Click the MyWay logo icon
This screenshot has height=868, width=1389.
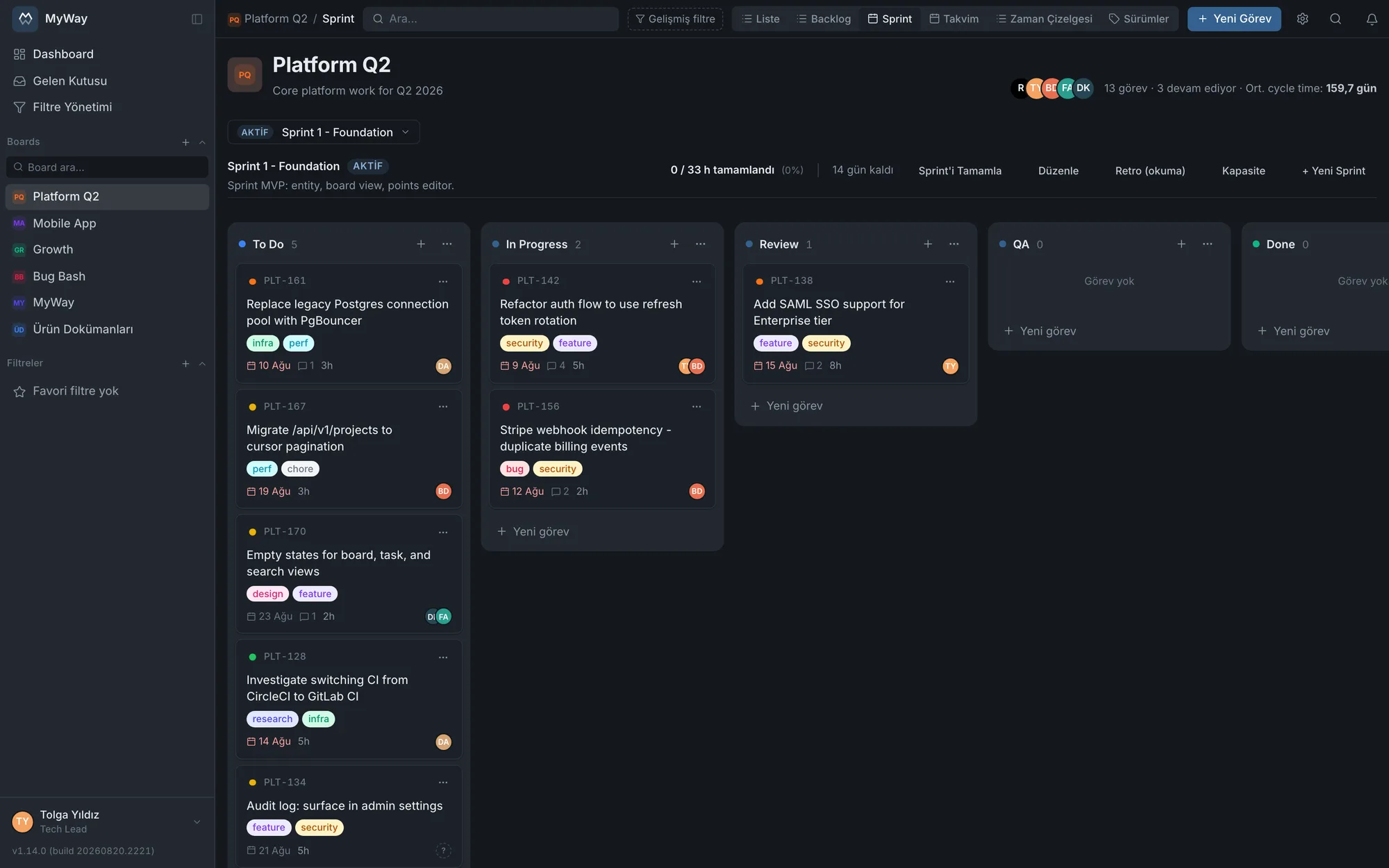point(25,19)
